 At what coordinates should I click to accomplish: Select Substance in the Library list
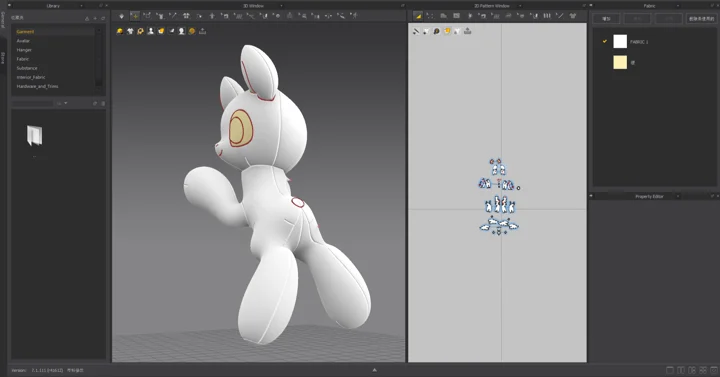pos(27,68)
